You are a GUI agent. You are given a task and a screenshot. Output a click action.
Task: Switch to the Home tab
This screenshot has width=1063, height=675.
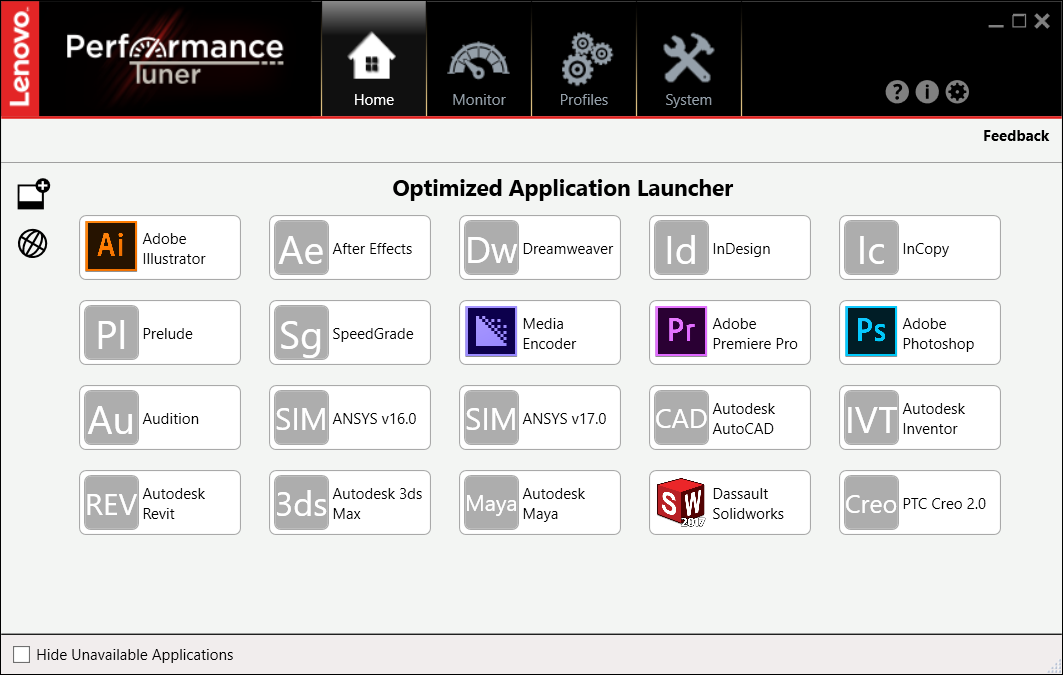(374, 59)
